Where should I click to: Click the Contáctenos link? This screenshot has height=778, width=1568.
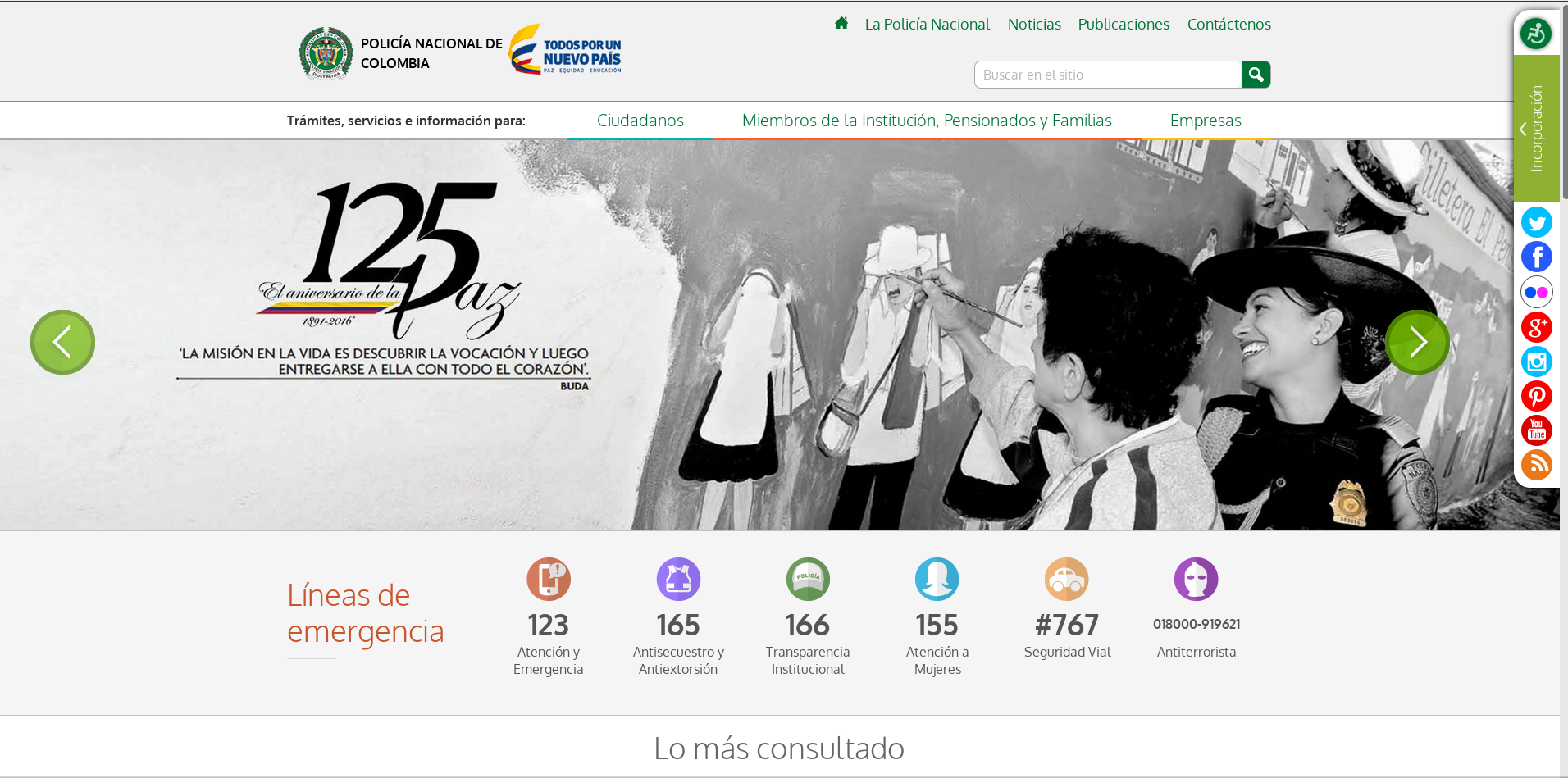(1228, 24)
